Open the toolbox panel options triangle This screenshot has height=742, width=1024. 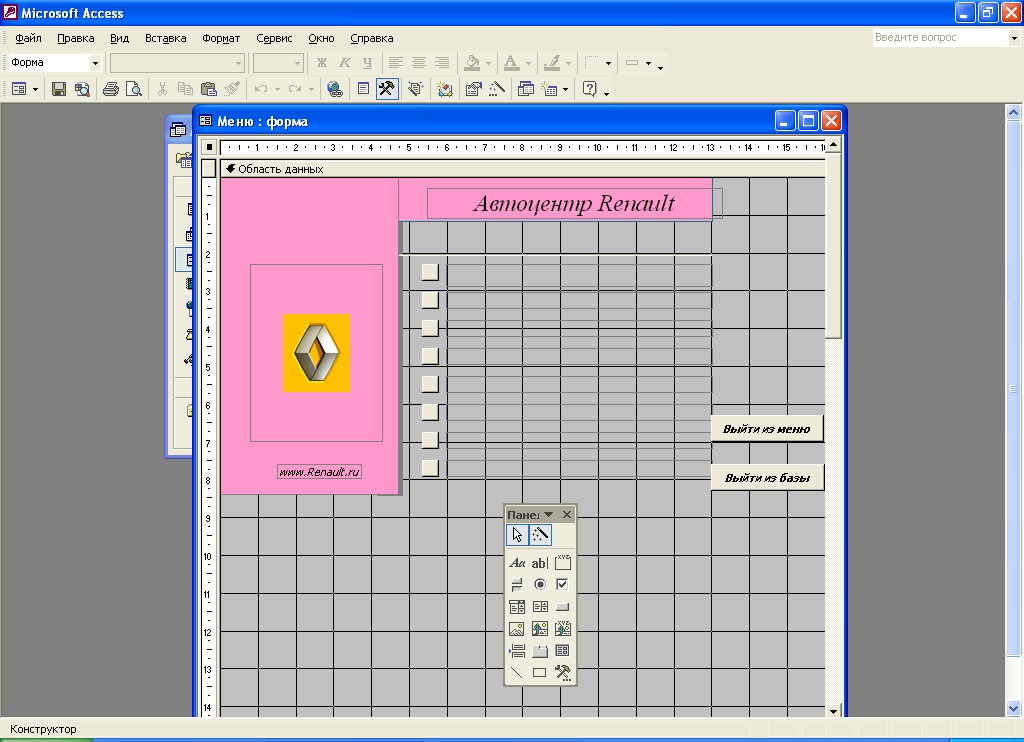[549, 515]
